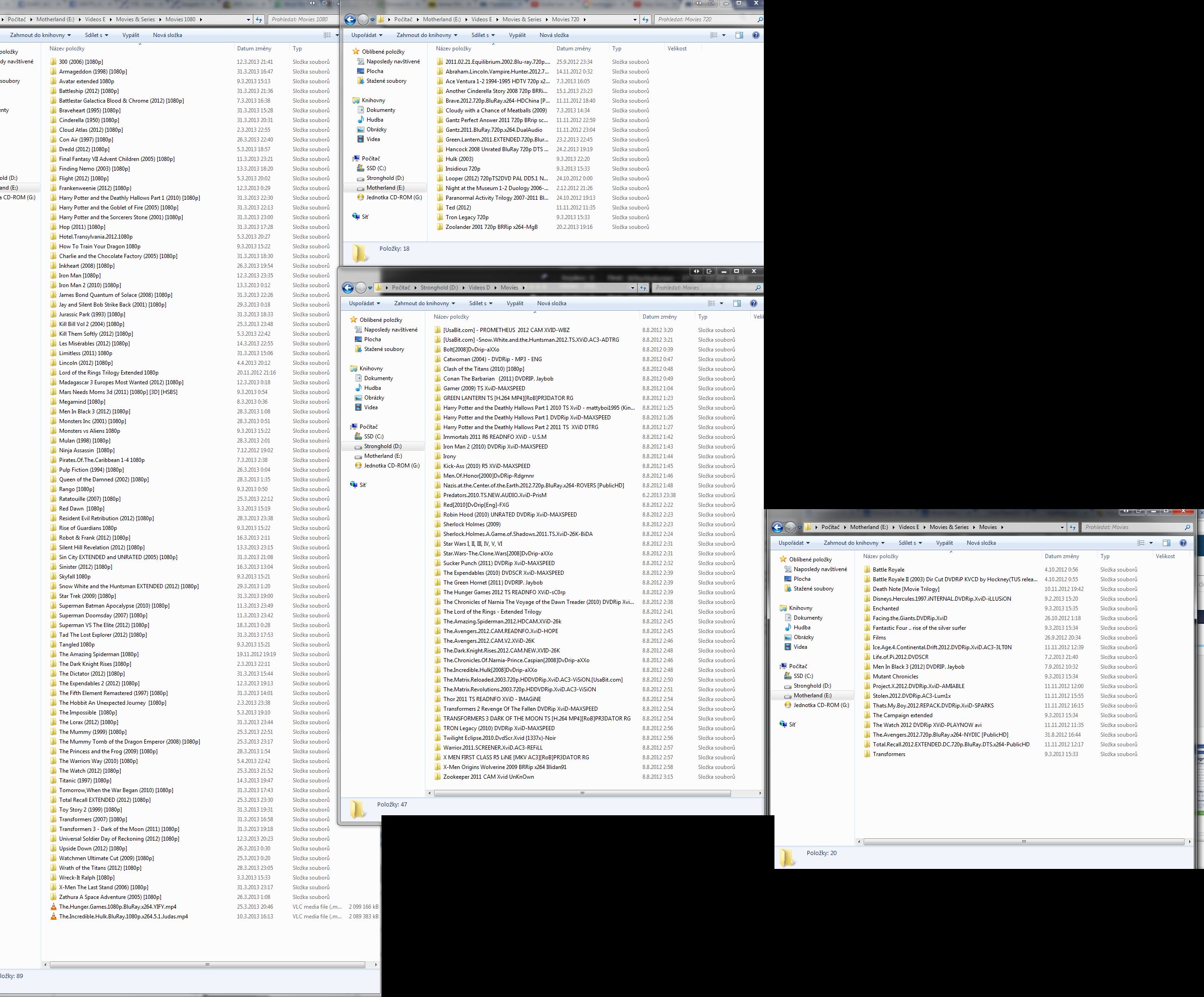Open Zahrnout do knihovny in Movies 1080

click(40, 35)
